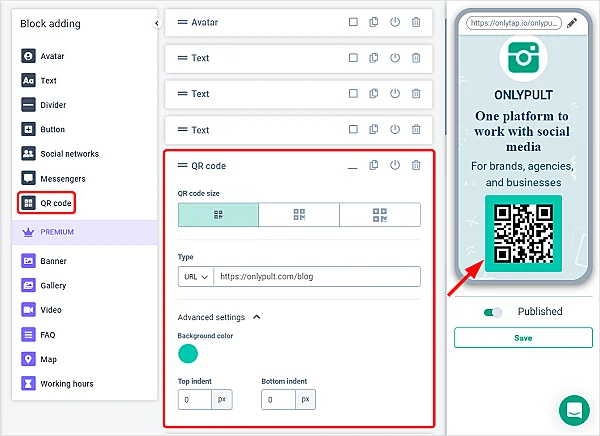Open the Background color swatch
The image size is (600, 436).
coord(188,353)
